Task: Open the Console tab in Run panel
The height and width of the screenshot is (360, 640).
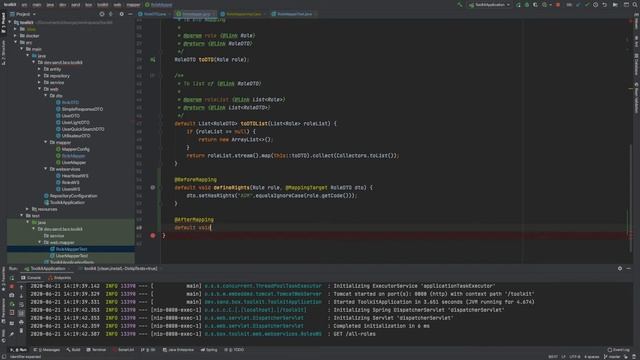Action: pyautogui.click(x=31, y=278)
